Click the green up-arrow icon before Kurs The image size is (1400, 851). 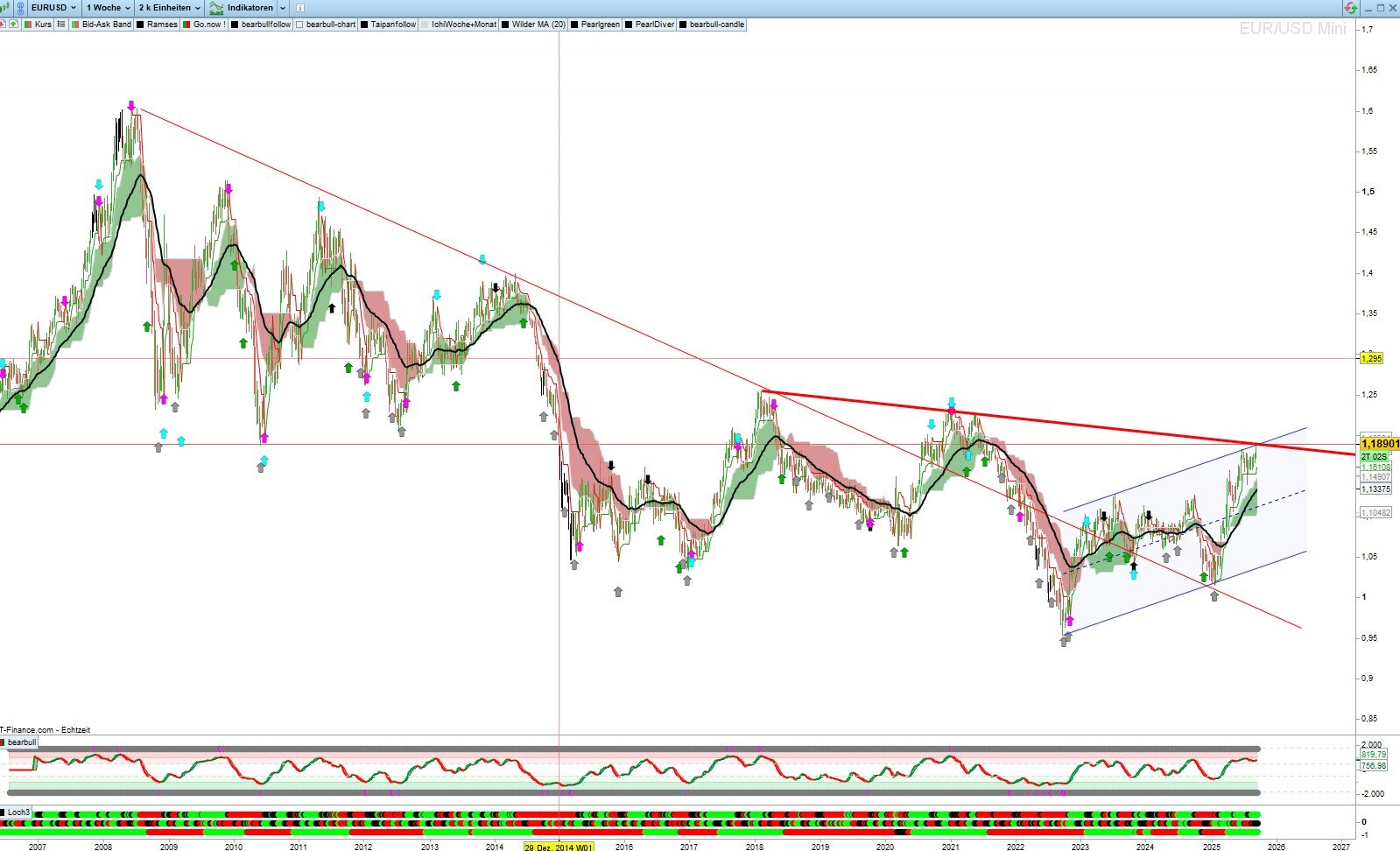(x=13, y=25)
